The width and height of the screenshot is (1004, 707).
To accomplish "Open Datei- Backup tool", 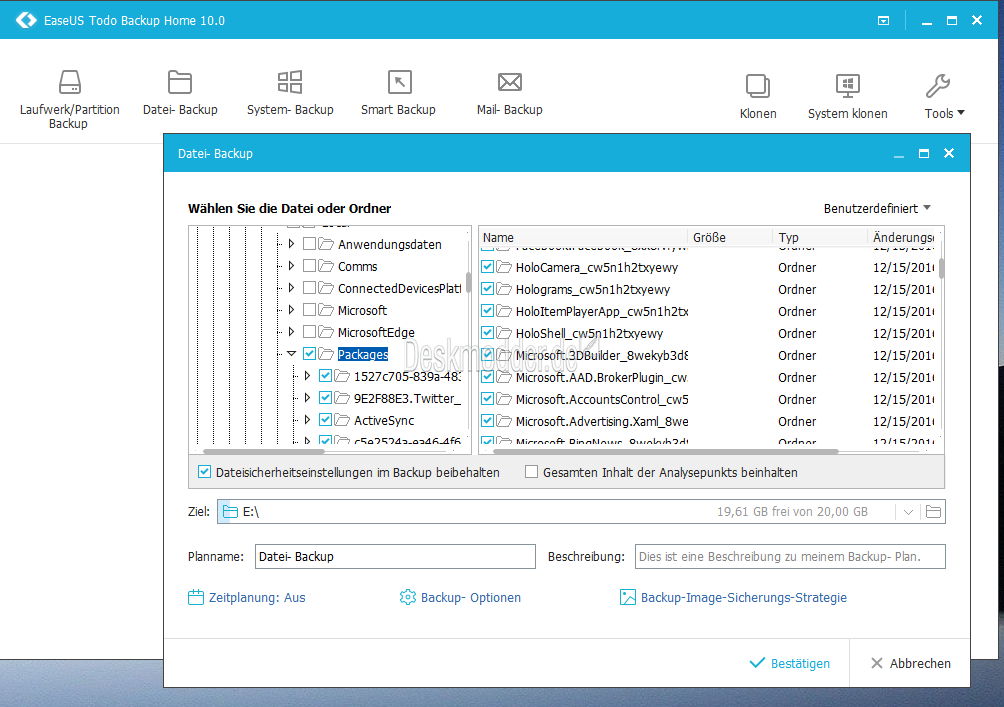I will pyautogui.click(x=180, y=93).
